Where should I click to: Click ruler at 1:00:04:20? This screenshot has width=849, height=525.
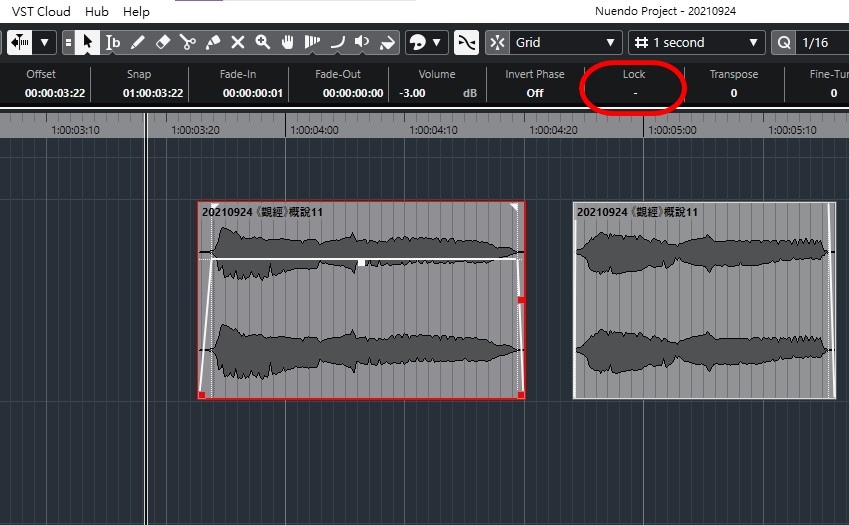click(x=553, y=130)
